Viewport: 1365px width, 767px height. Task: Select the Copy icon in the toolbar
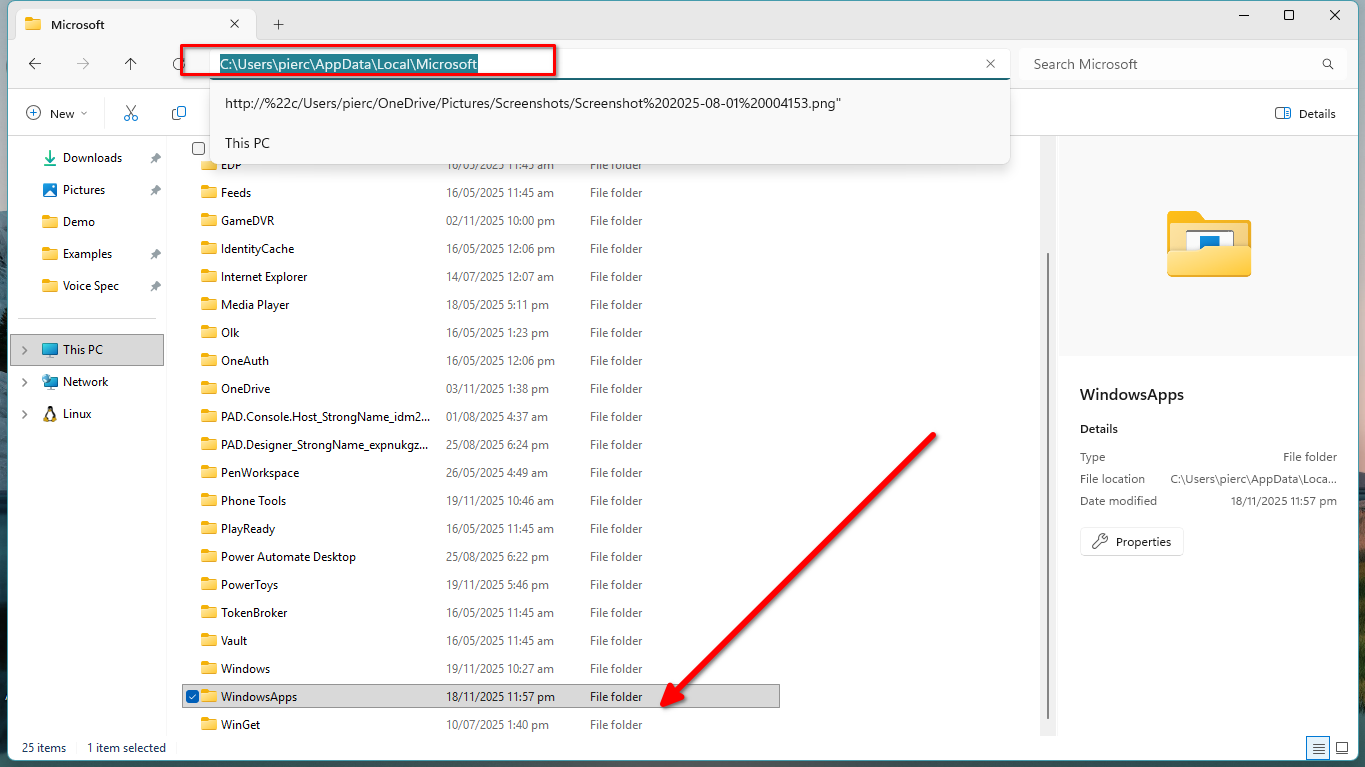click(x=179, y=113)
